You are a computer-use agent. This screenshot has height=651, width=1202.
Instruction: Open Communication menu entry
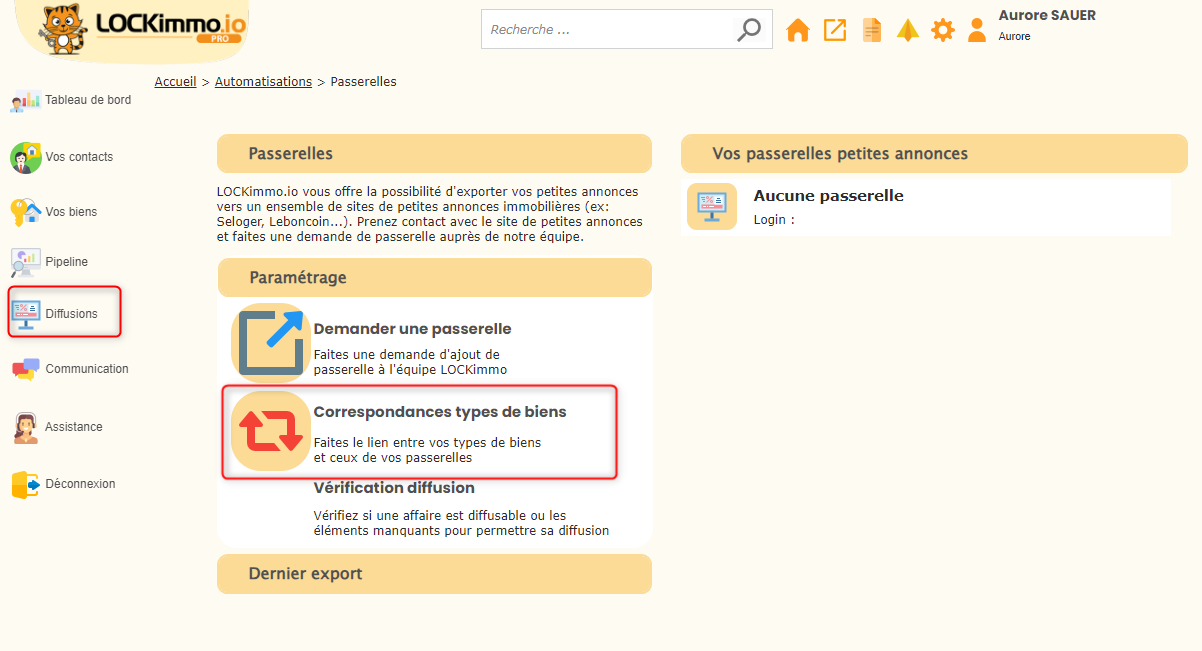point(87,369)
